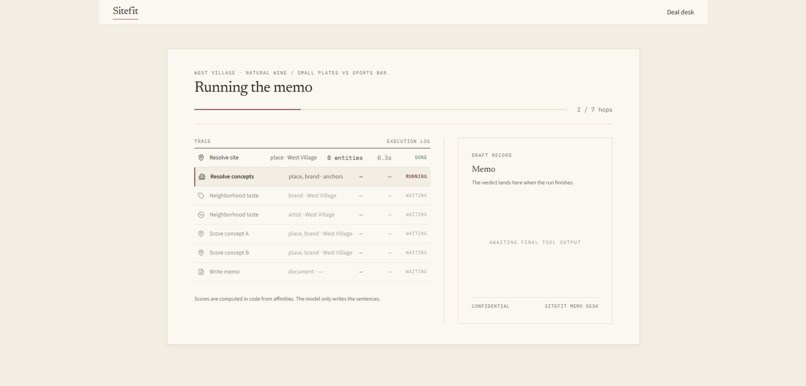Click the circle icon for the artist Neighborhood taste row
The width and height of the screenshot is (806, 386).
(x=201, y=215)
